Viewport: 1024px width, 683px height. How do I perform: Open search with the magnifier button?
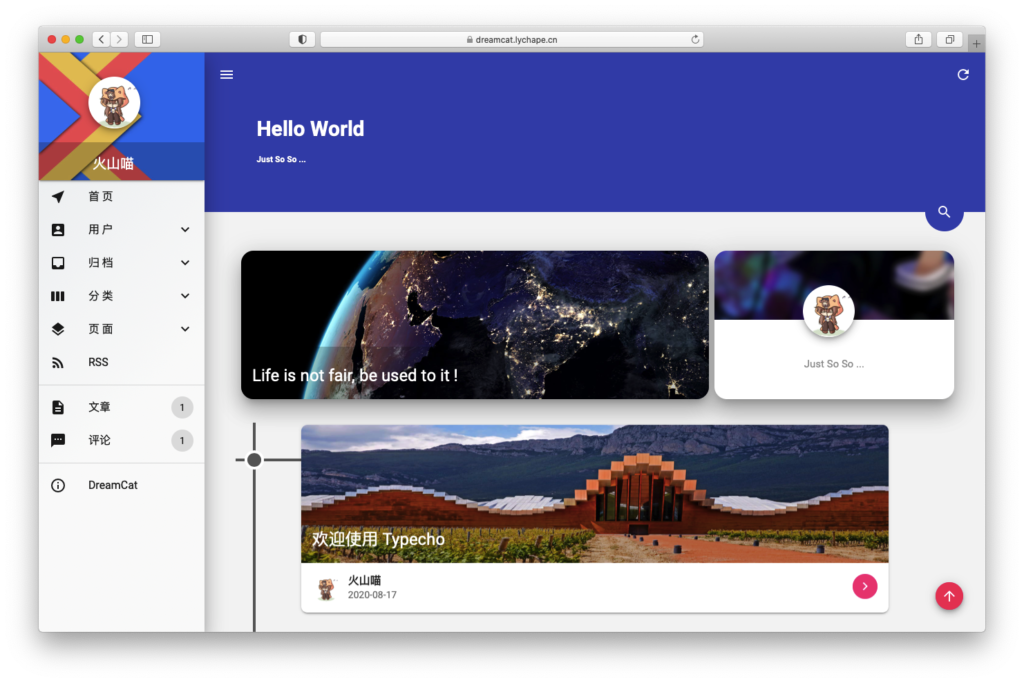[943, 212]
